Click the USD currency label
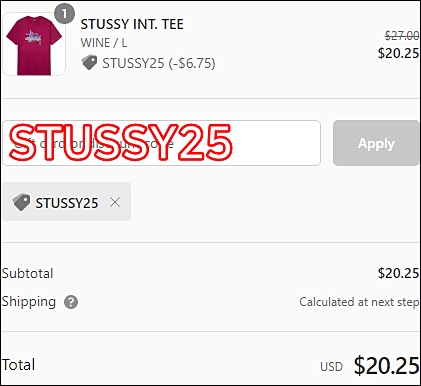421x386 pixels. pos(331,367)
